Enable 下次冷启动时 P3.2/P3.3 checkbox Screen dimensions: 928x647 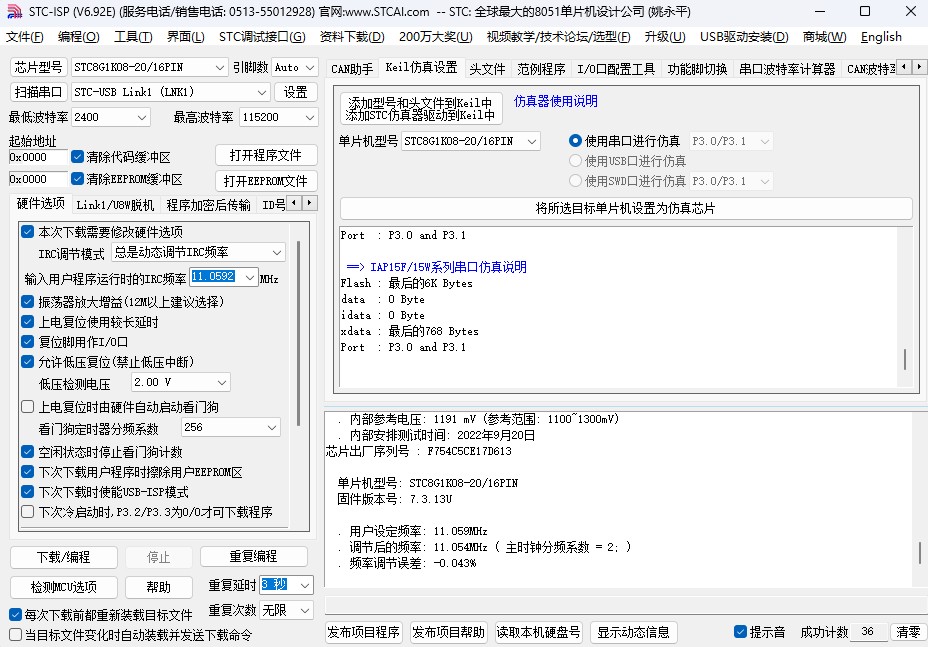[x=27, y=512]
